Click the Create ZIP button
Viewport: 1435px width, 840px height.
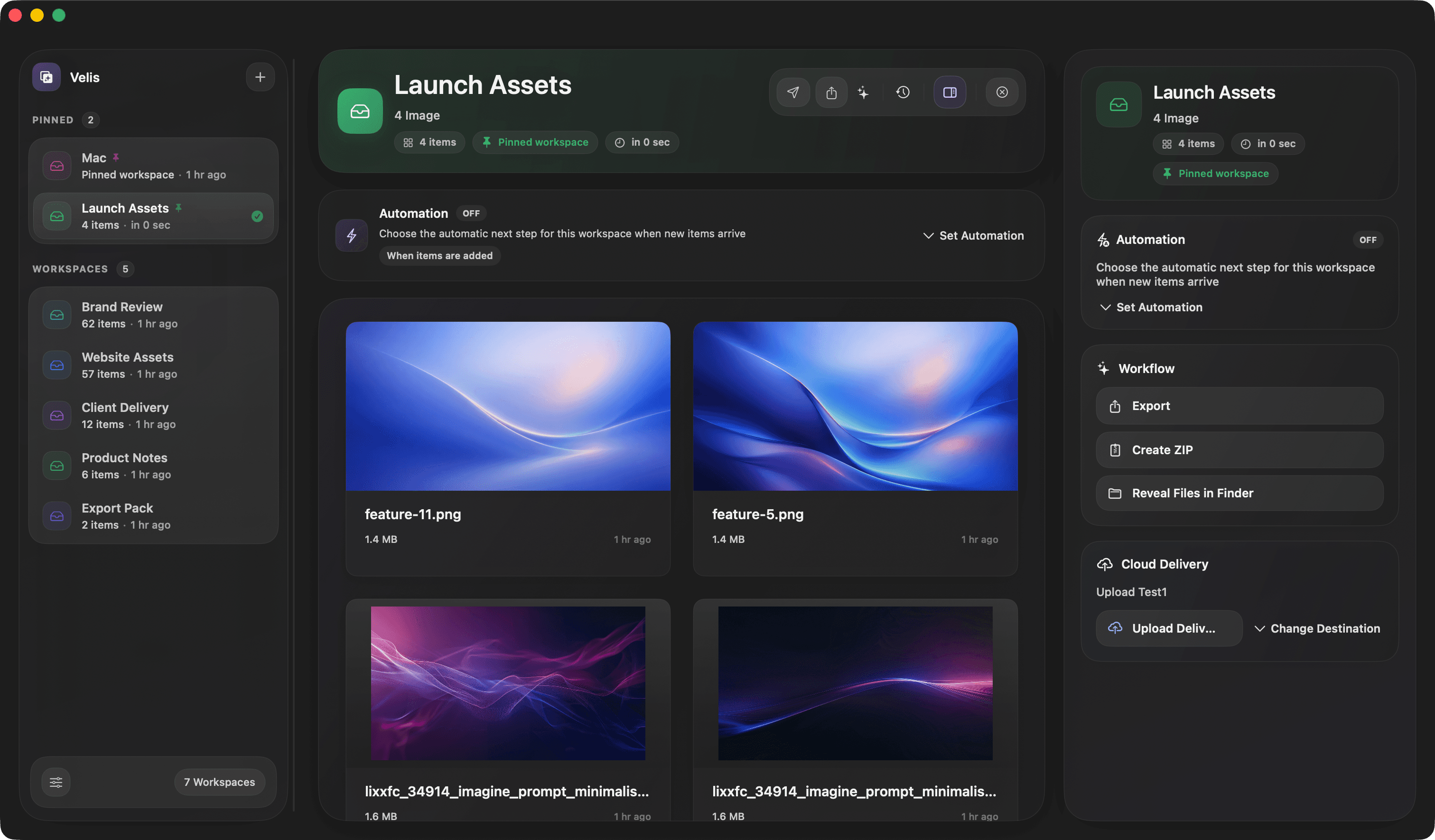coord(1239,450)
